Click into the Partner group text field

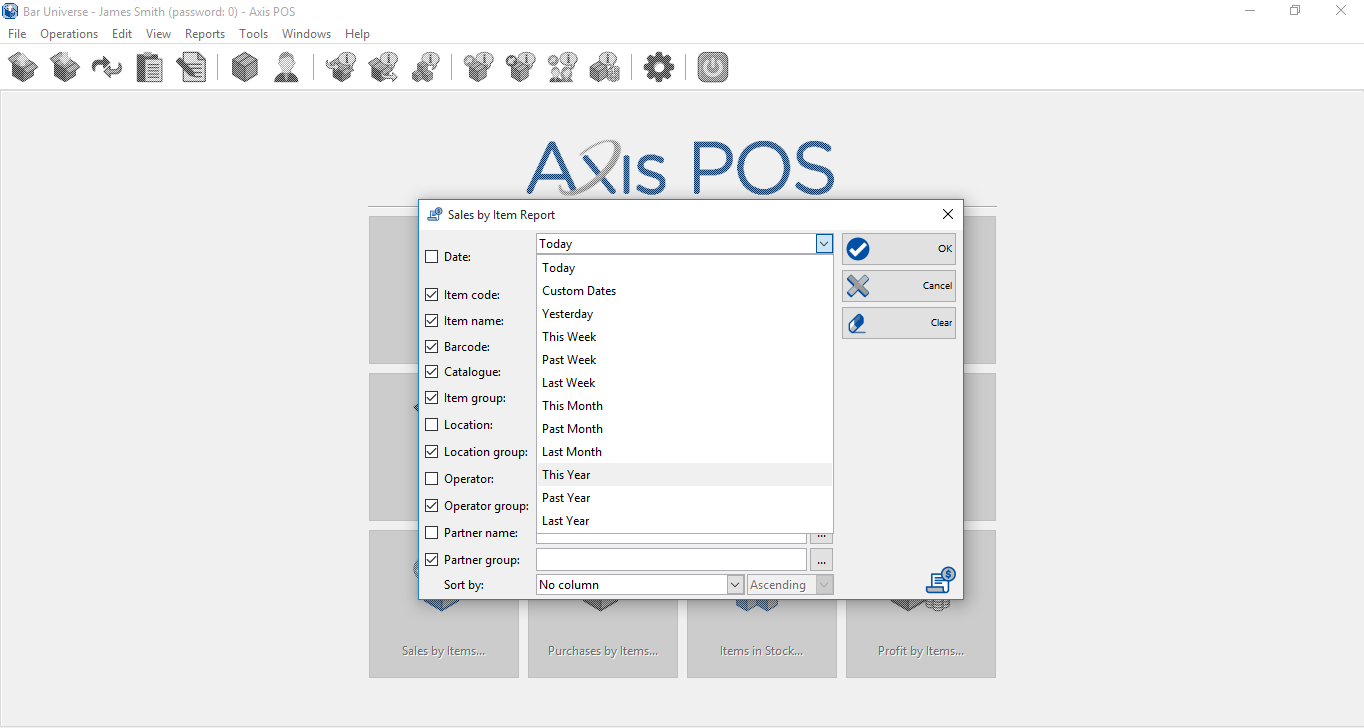pyautogui.click(x=671, y=560)
